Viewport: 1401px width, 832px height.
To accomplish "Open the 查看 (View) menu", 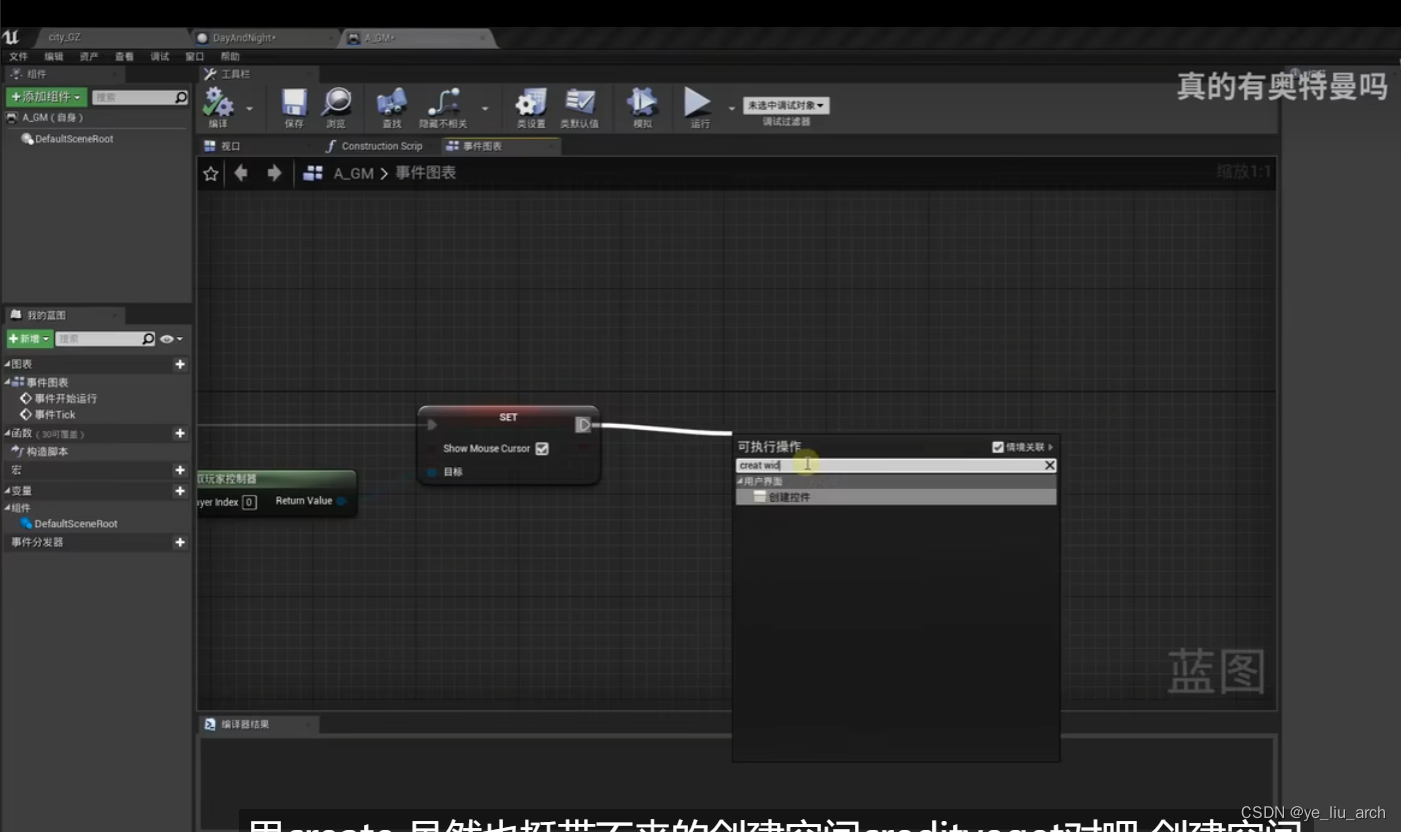I will (124, 57).
